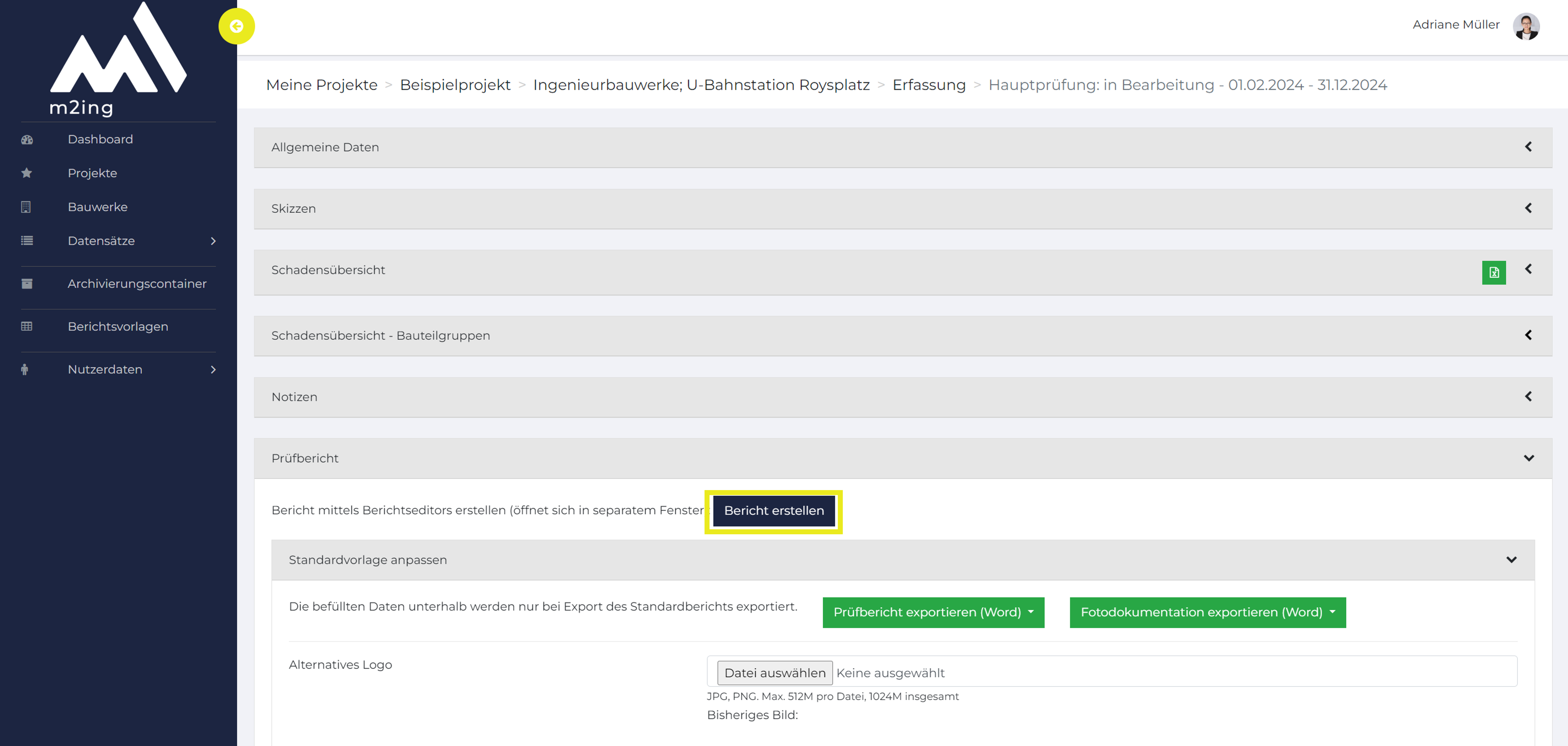The width and height of the screenshot is (1568, 746).
Task: Expand Datensätze submenu arrow
Action: (x=213, y=241)
